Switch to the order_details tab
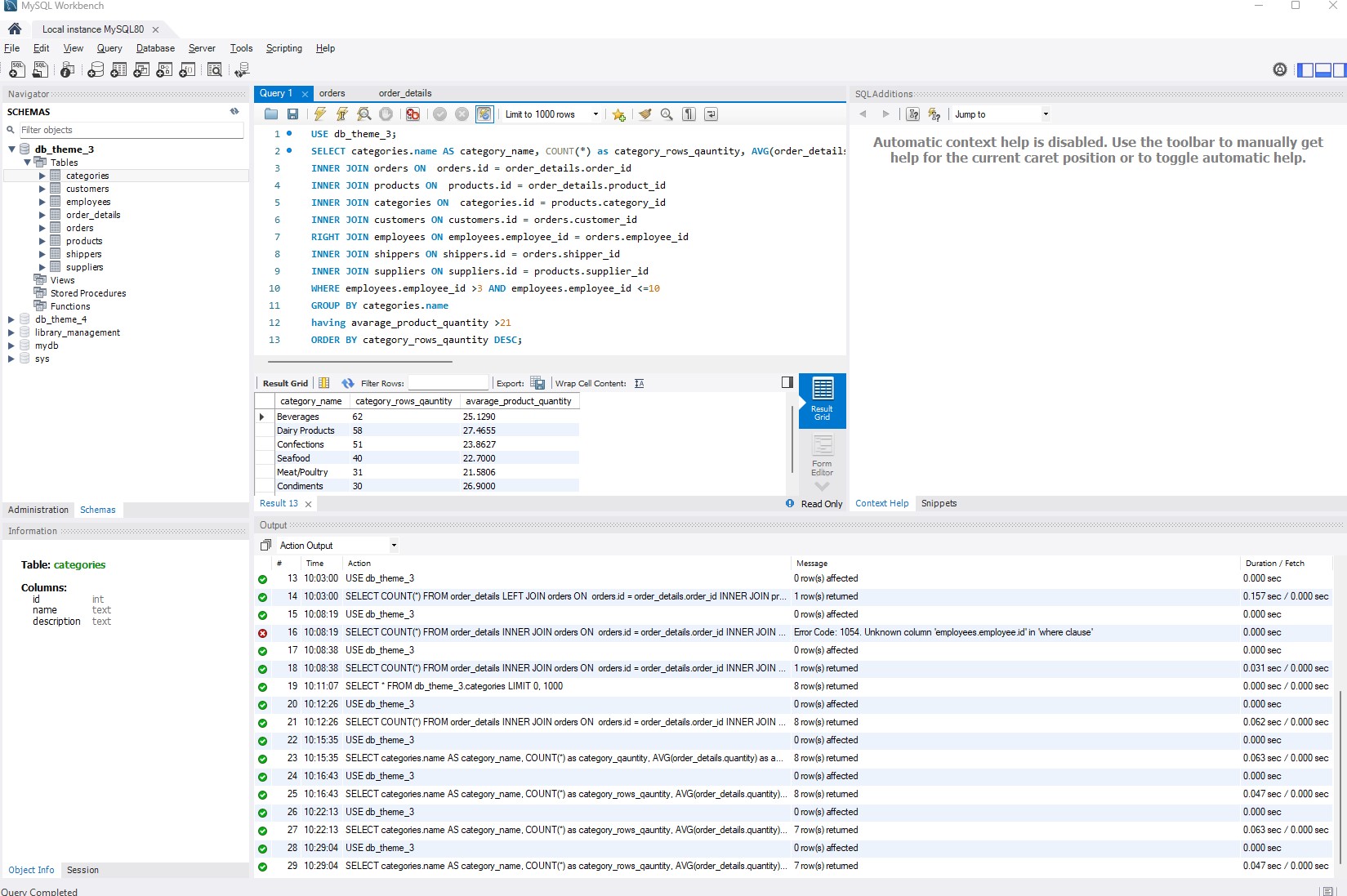Image resolution: width=1347 pixels, height=896 pixels. pos(405,93)
